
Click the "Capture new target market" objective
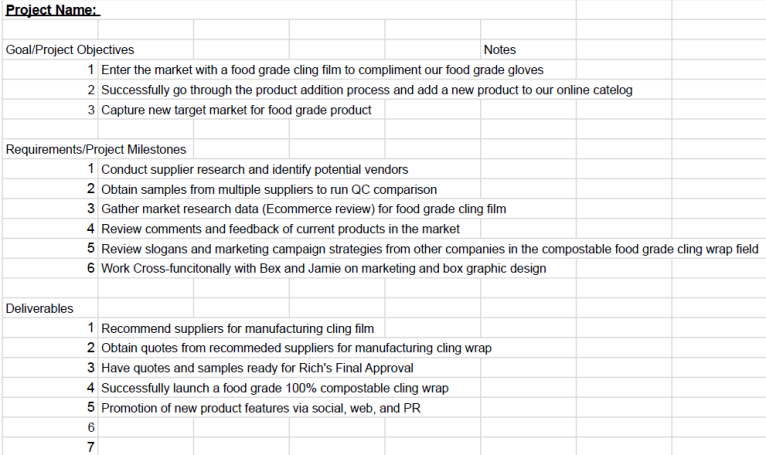point(236,109)
